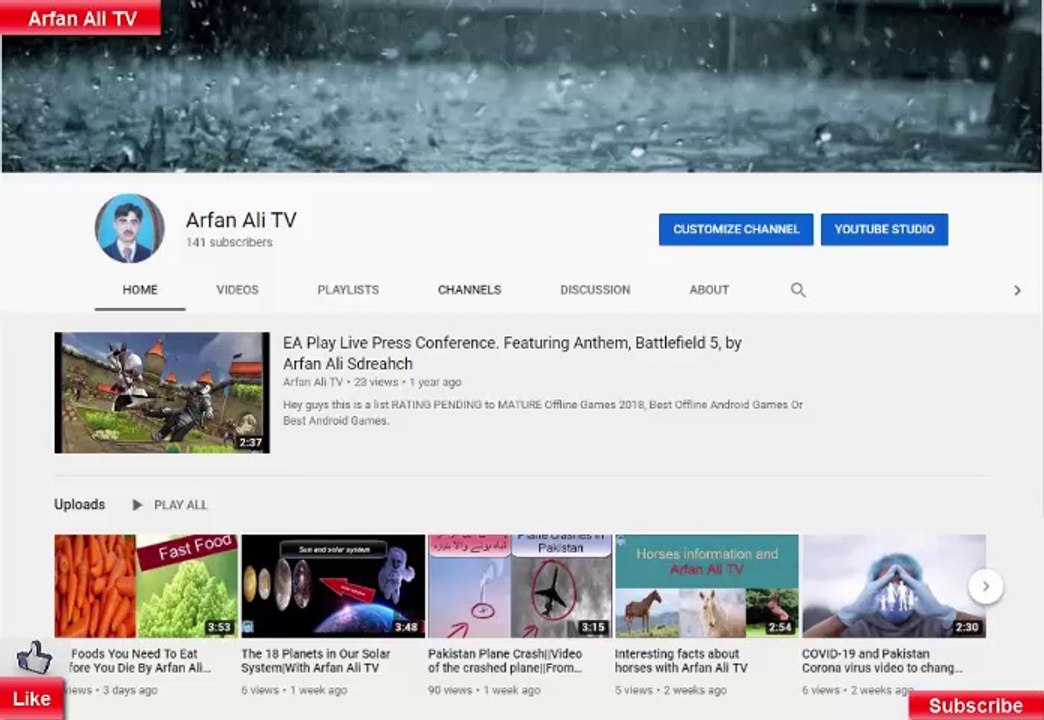Open the Horses information video thumbnail
The height and width of the screenshot is (720, 1044).
707,586
